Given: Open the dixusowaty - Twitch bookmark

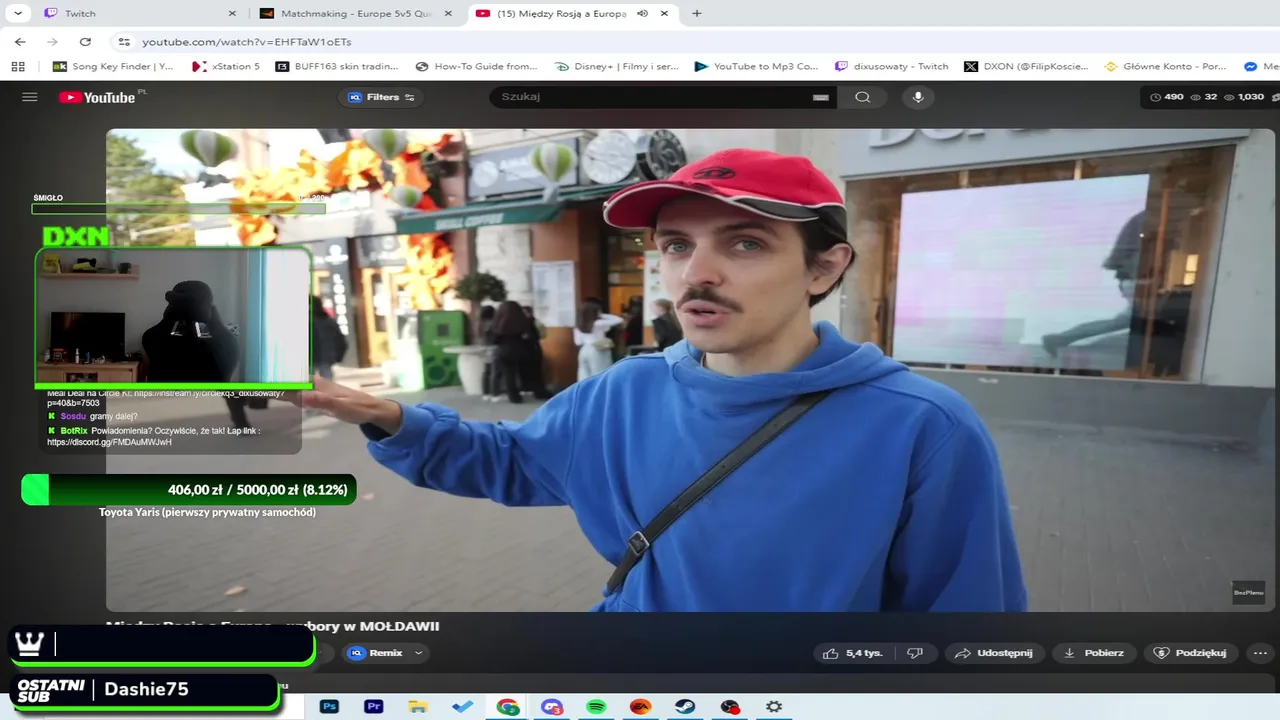Looking at the screenshot, I should tap(892, 67).
